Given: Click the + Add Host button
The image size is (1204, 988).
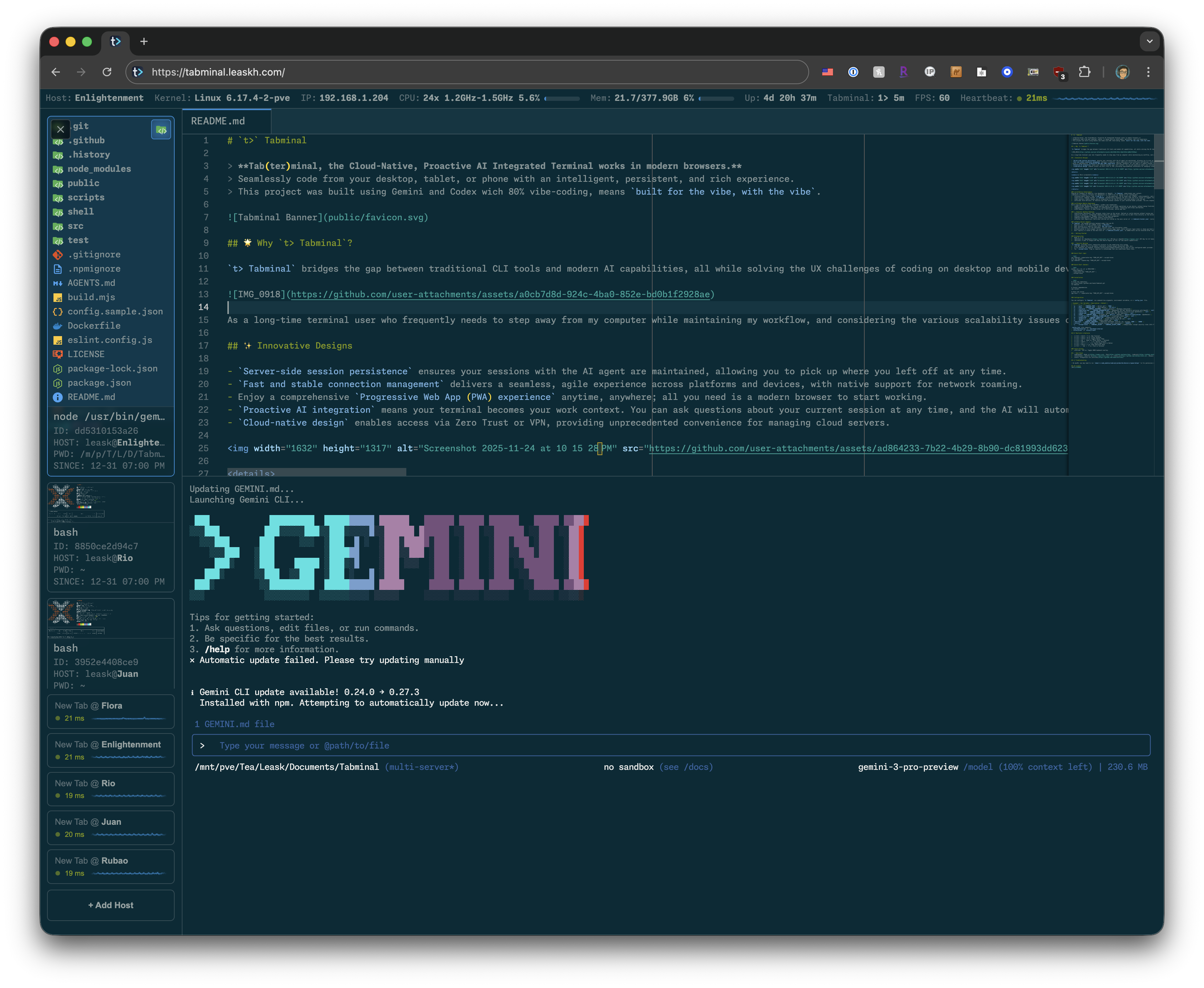Looking at the screenshot, I should 110,905.
